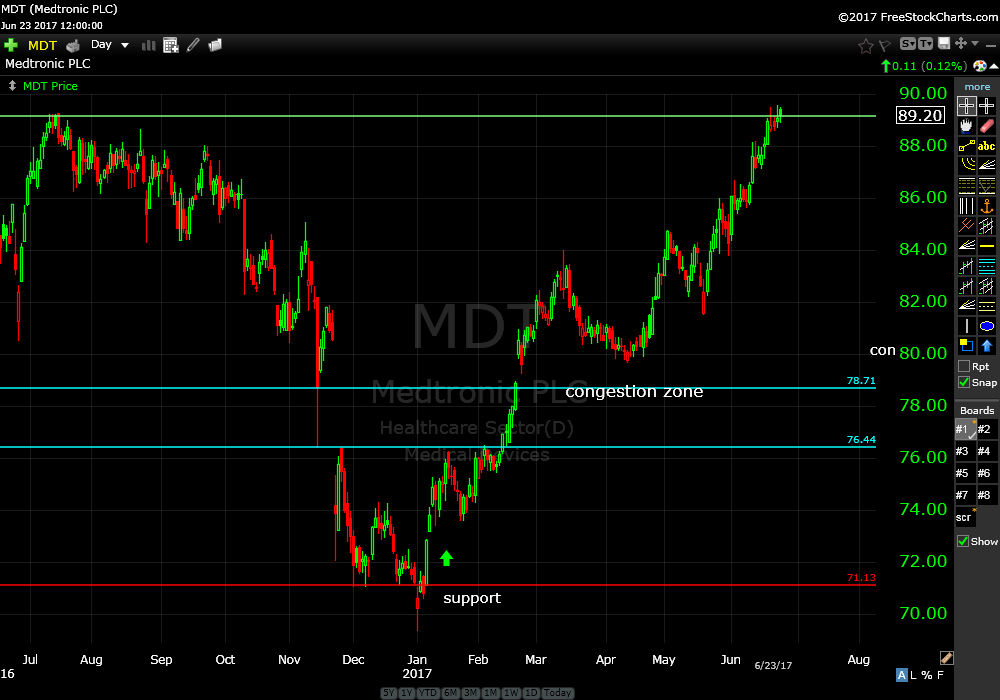
Task: Open the folder icon in top toolbar
Action: [x=215, y=45]
